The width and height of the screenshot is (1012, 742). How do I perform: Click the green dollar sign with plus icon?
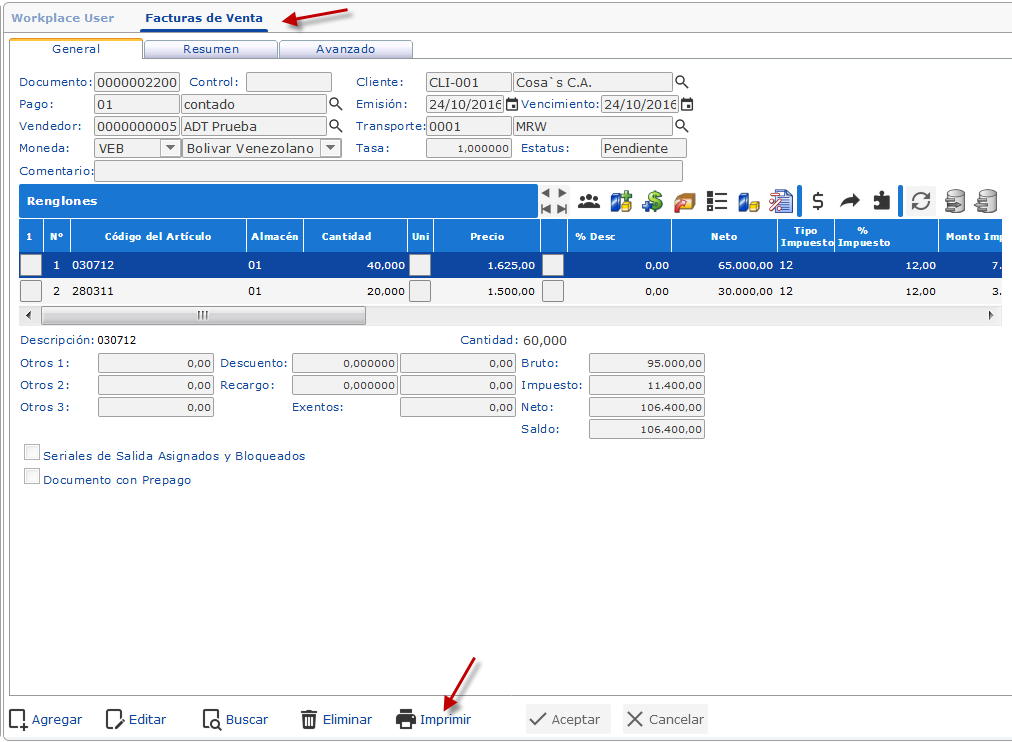coord(652,201)
